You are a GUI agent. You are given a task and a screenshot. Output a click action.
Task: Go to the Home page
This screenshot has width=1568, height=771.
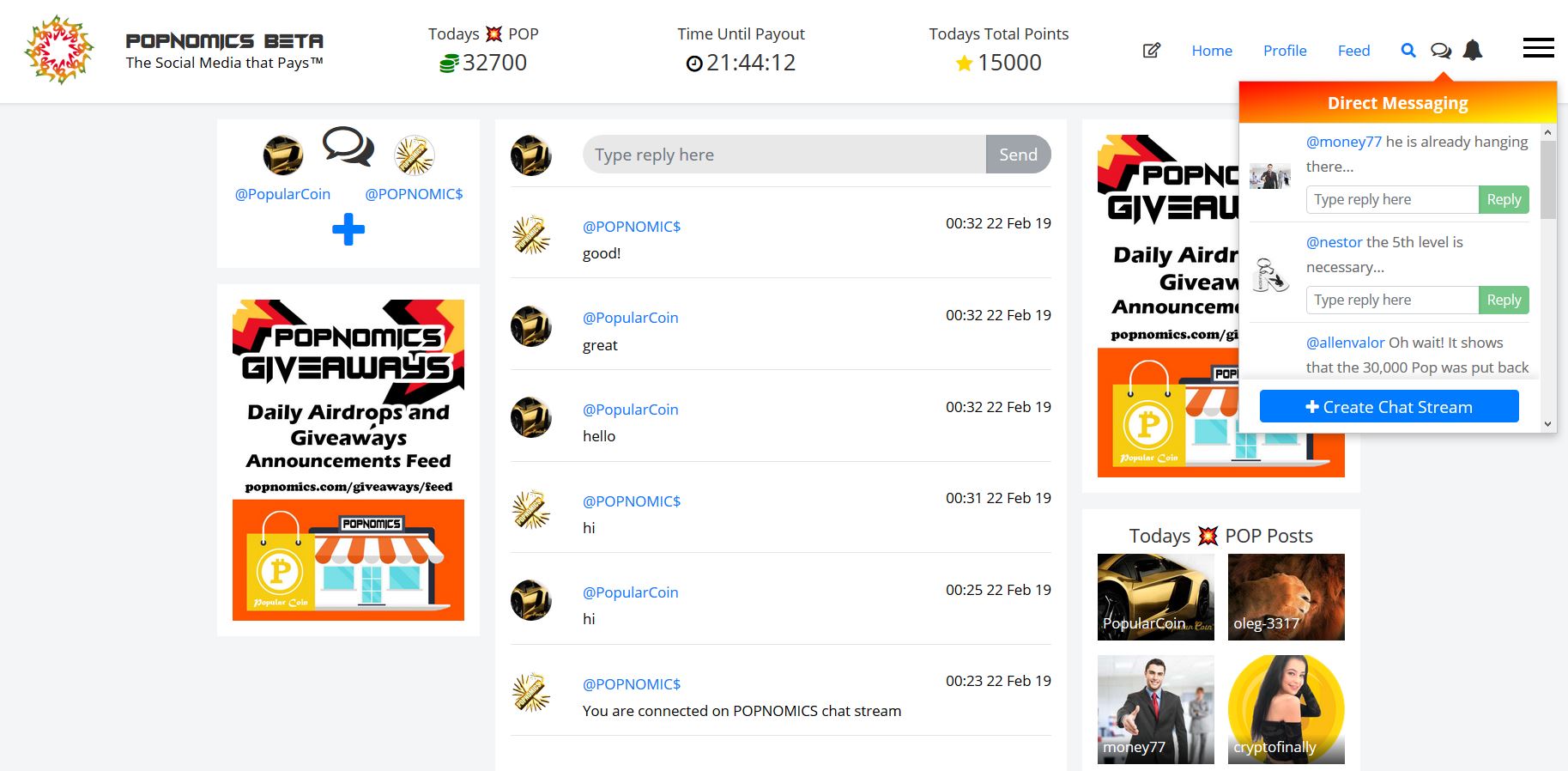1212,51
